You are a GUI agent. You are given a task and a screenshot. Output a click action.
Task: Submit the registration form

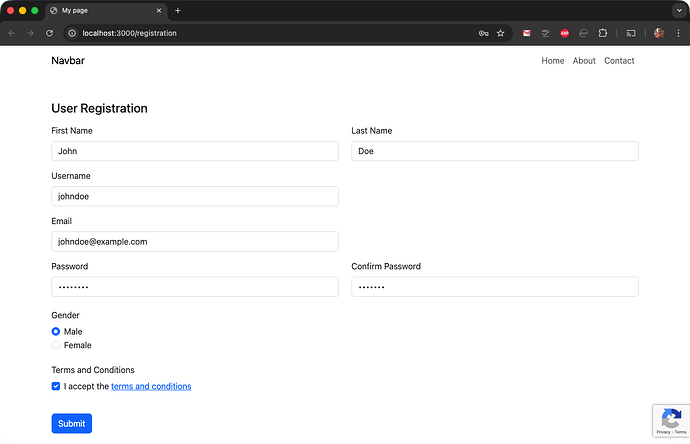[72, 423]
